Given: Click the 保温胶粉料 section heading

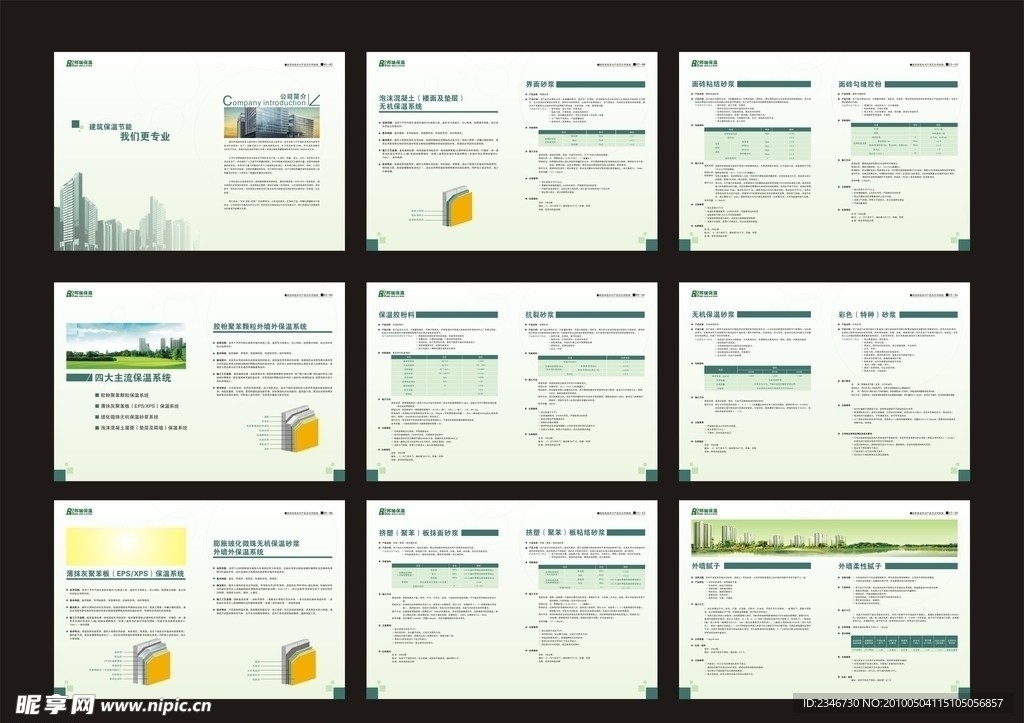Looking at the screenshot, I should click(x=396, y=315).
